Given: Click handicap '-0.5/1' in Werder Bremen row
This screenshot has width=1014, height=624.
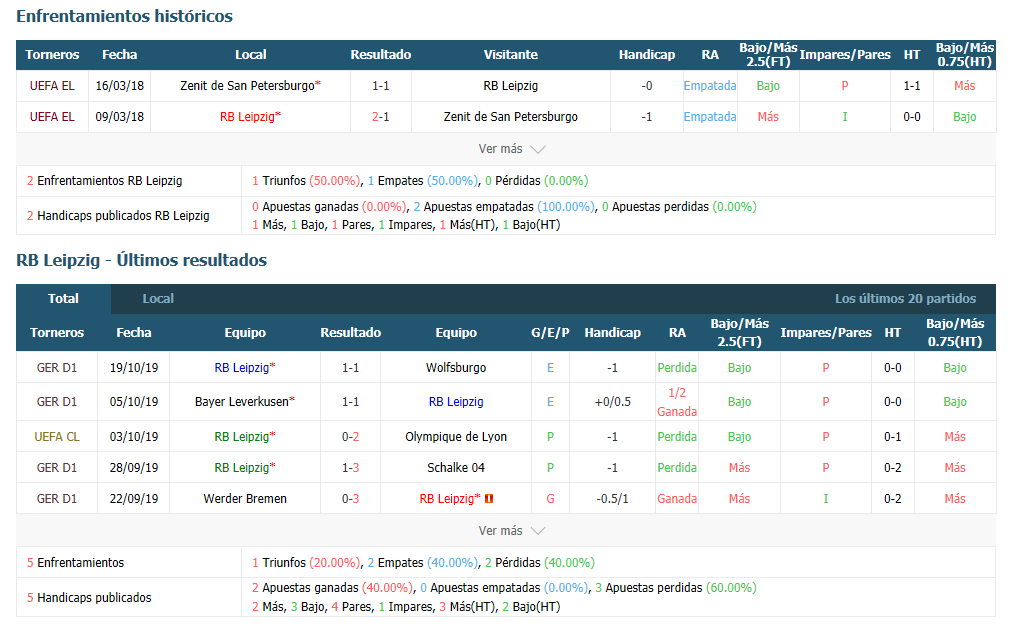Looking at the screenshot, I should click(x=612, y=499).
